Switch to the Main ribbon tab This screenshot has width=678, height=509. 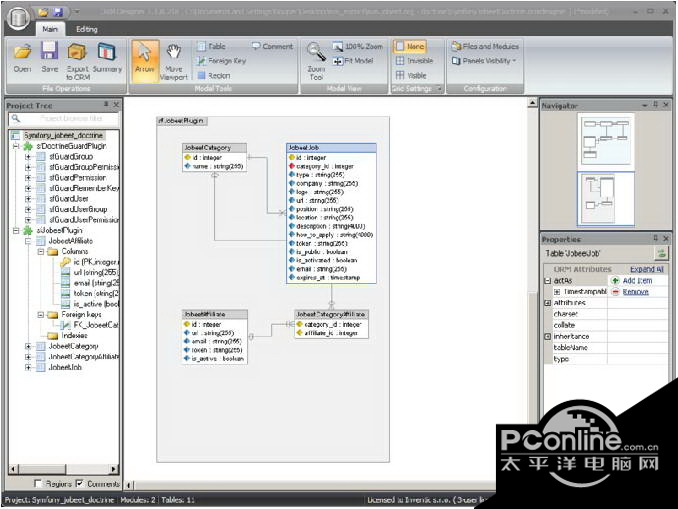[x=49, y=29]
